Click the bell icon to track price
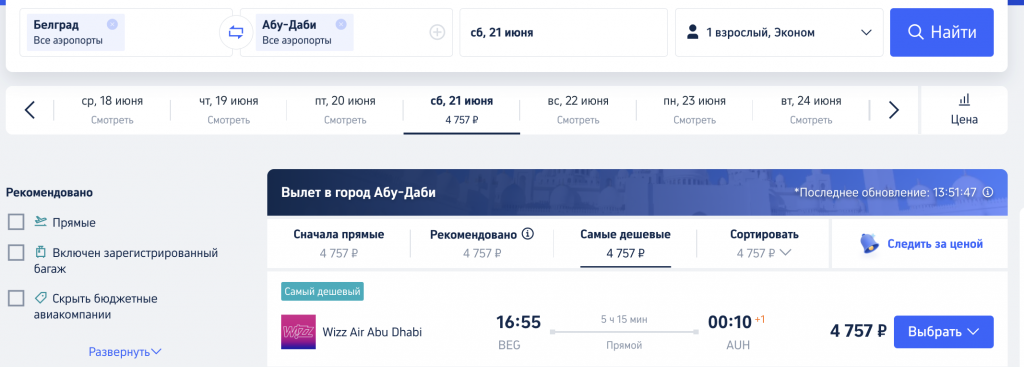 [869, 244]
